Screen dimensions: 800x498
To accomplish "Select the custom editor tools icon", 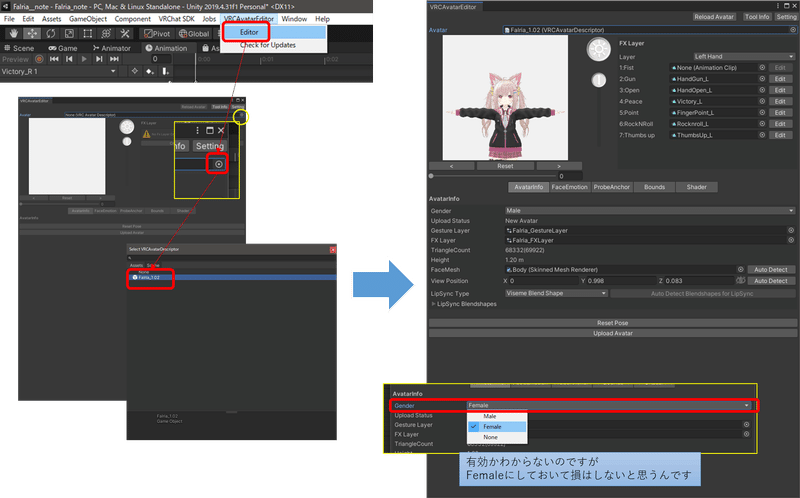I will [x=125, y=34].
